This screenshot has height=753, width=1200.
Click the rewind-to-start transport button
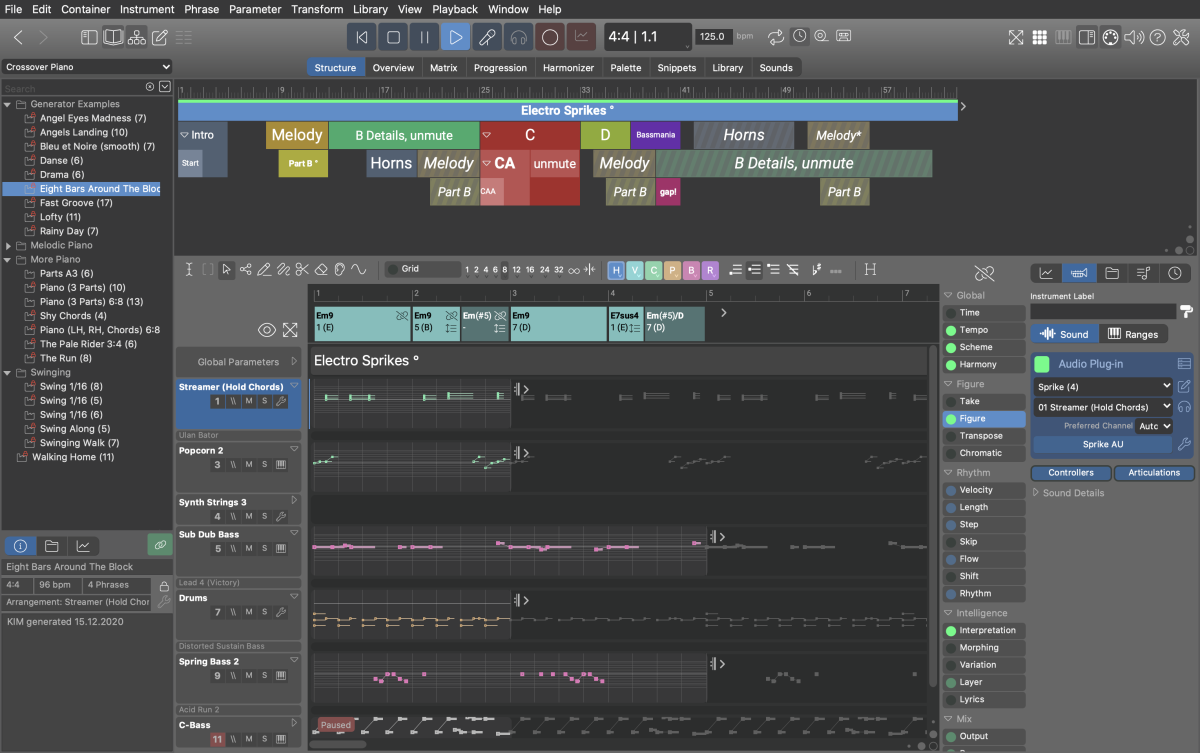363,37
